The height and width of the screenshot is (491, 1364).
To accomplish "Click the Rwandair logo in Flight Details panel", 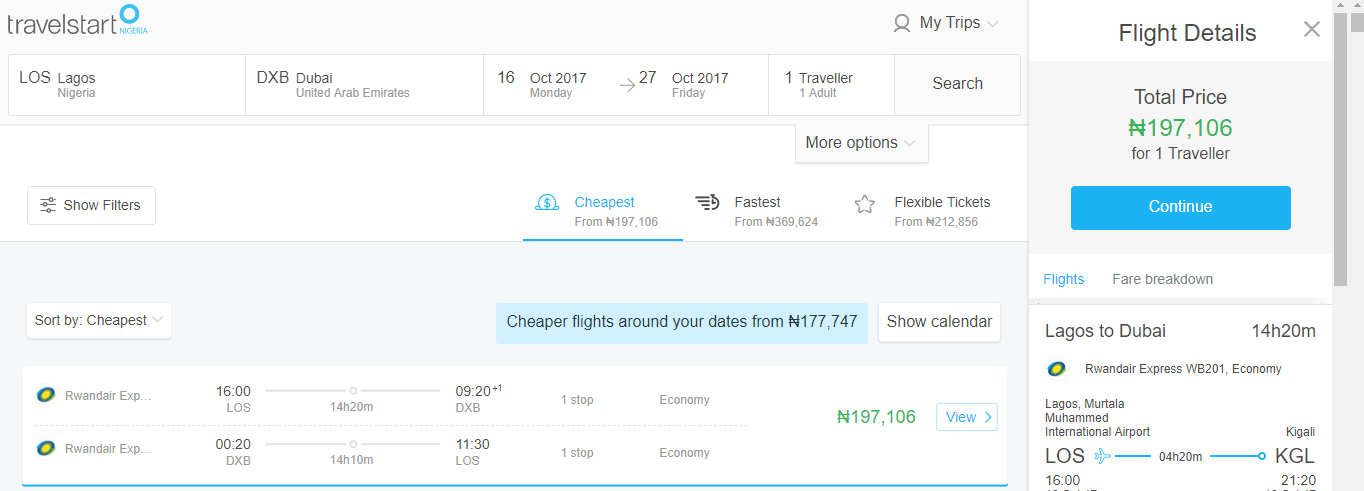I will (x=1056, y=369).
